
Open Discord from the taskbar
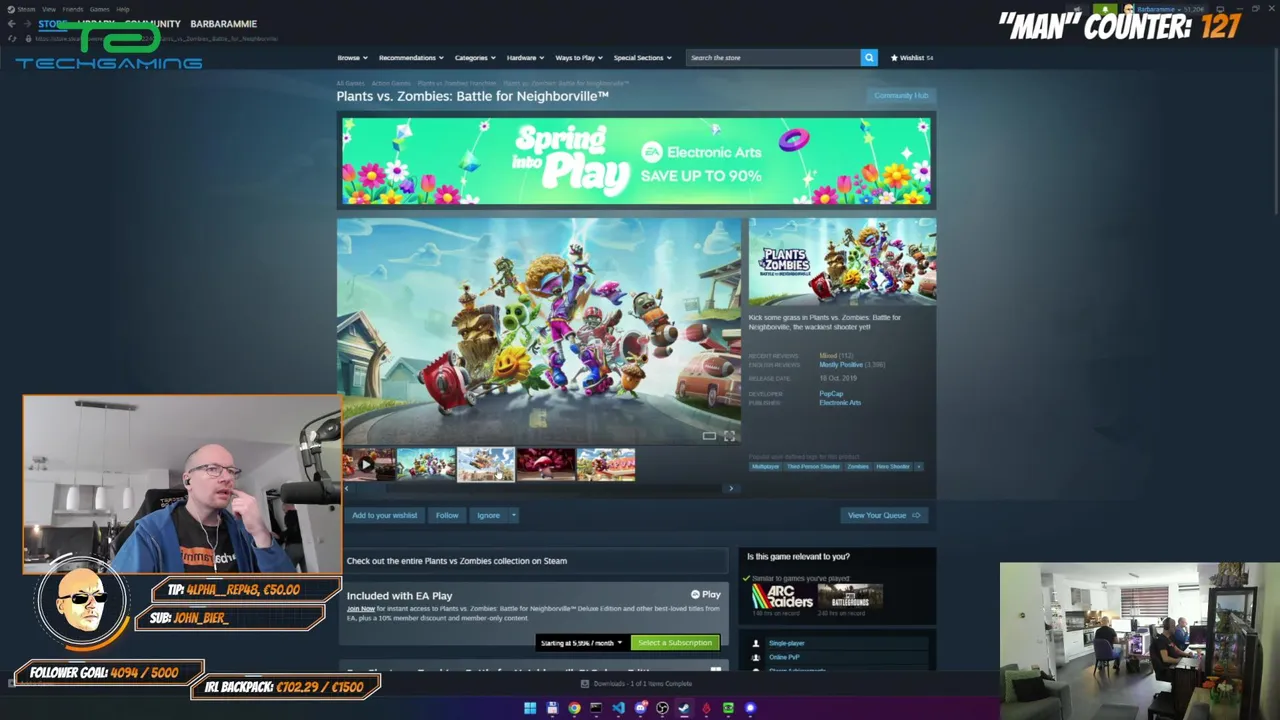640,708
